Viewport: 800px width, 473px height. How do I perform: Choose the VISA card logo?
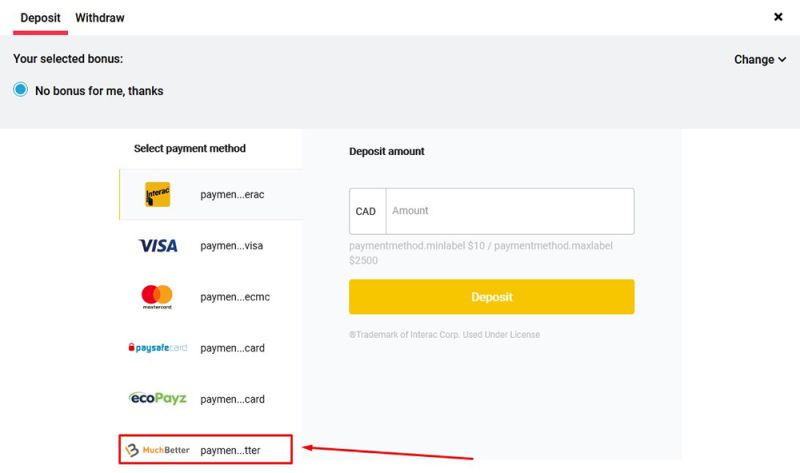click(x=157, y=245)
